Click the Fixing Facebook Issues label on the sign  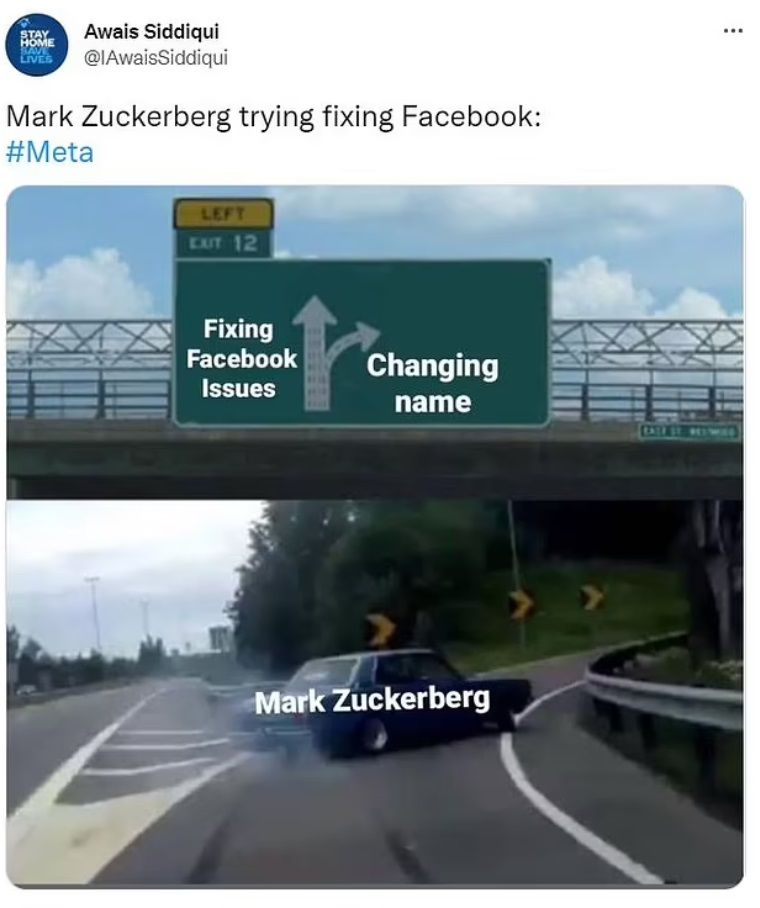240,359
